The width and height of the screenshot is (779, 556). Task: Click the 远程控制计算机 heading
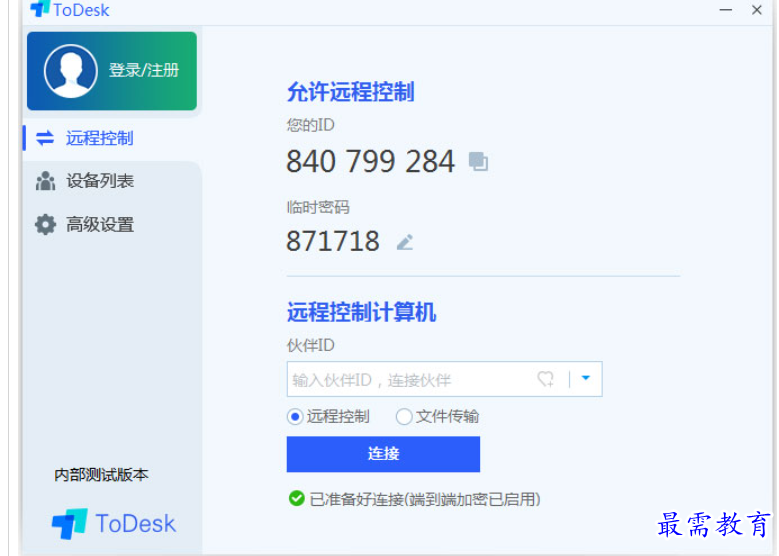click(x=361, y=313)
